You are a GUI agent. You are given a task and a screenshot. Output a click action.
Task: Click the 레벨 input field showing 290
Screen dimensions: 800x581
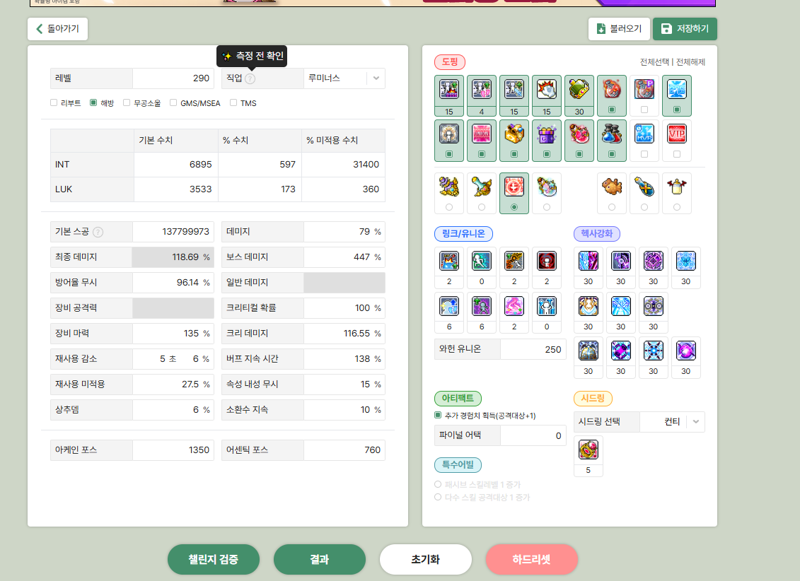173,79
